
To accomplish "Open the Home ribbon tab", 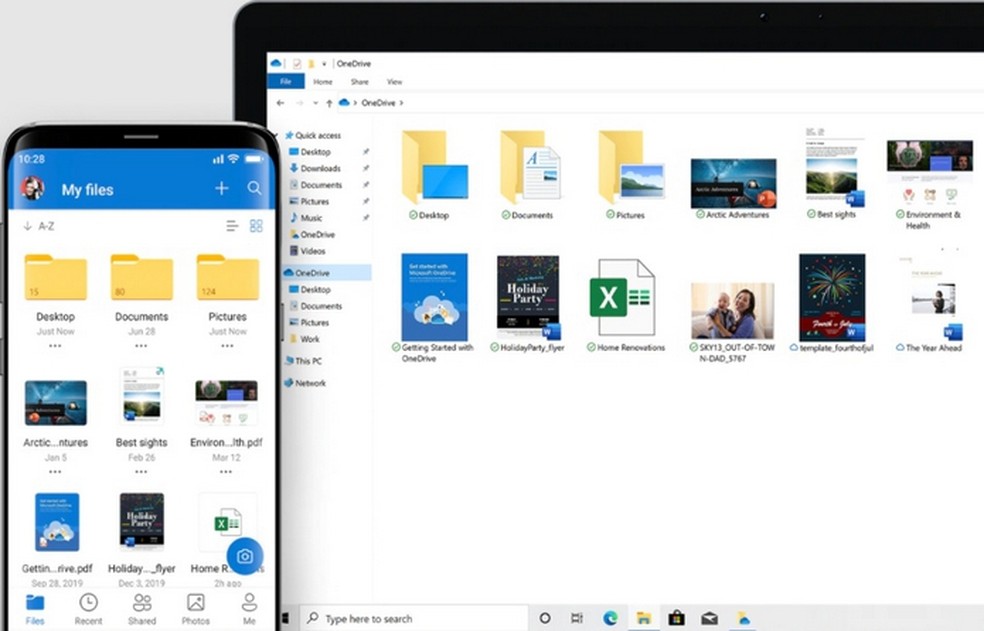I will (x=322, y=81).
